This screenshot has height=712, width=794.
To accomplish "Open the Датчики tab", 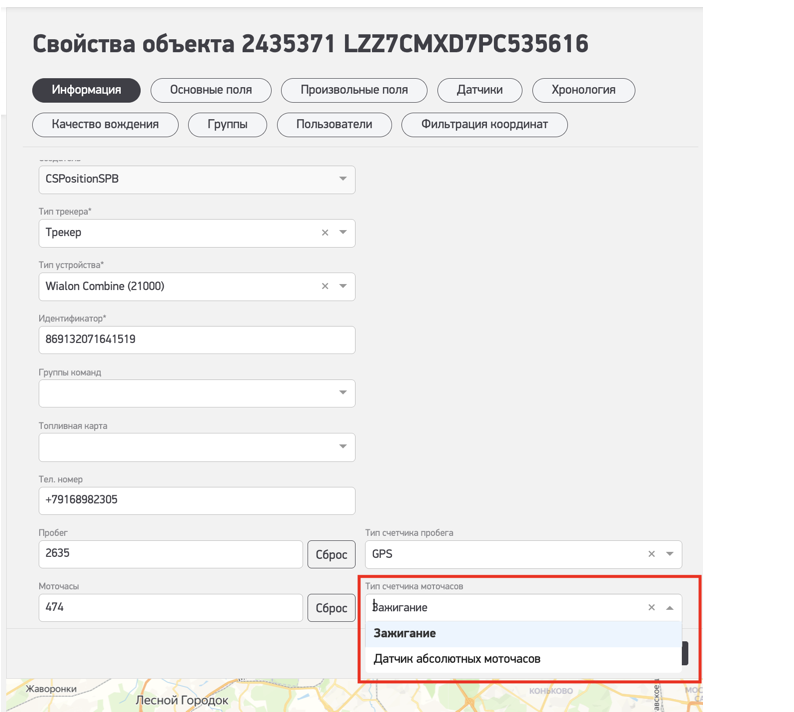I will 479,90.
